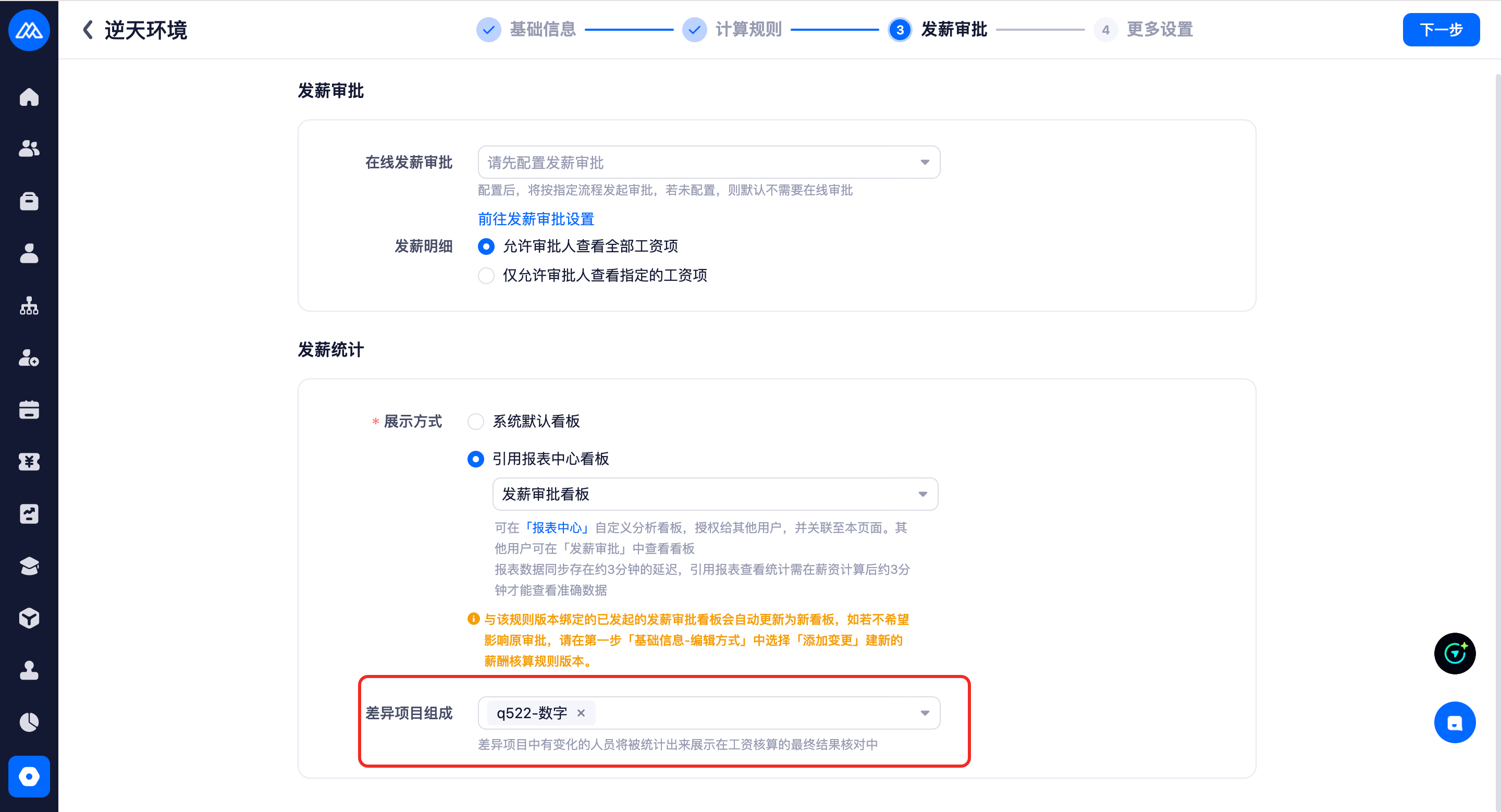Choose 系统默认看板 display option

pos(475,421)
